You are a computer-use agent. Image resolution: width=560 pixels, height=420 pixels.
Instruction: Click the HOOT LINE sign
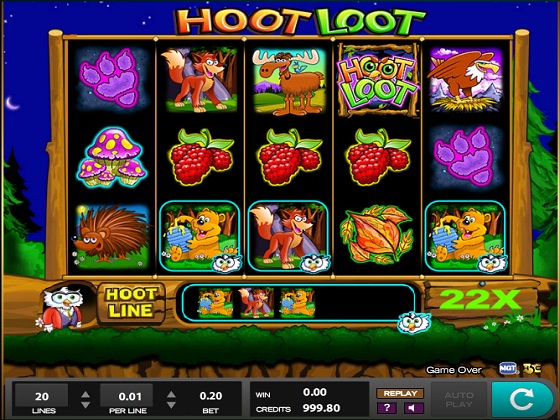(131, 302)
